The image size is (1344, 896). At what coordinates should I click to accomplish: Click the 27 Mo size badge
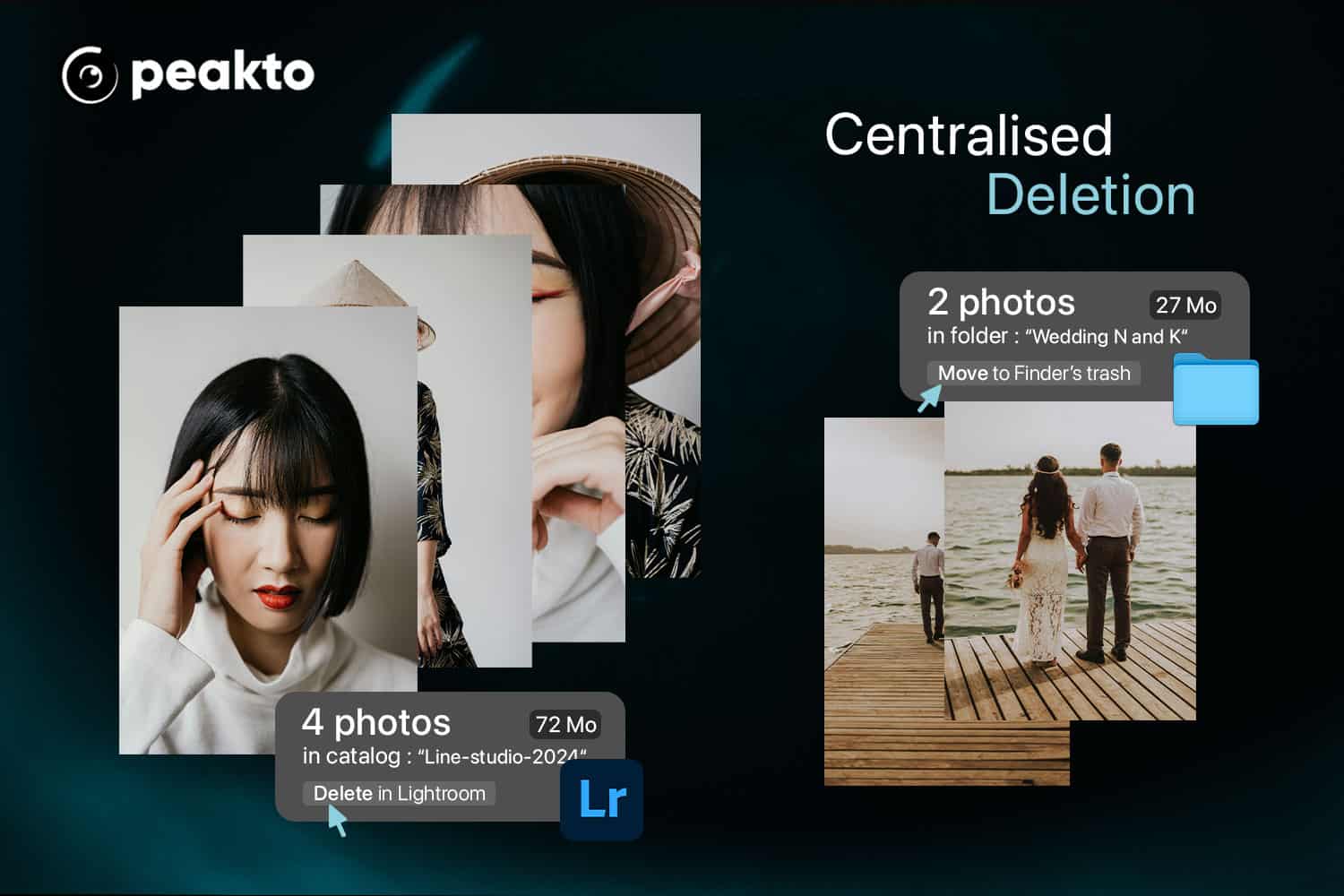click(1185, 306)
